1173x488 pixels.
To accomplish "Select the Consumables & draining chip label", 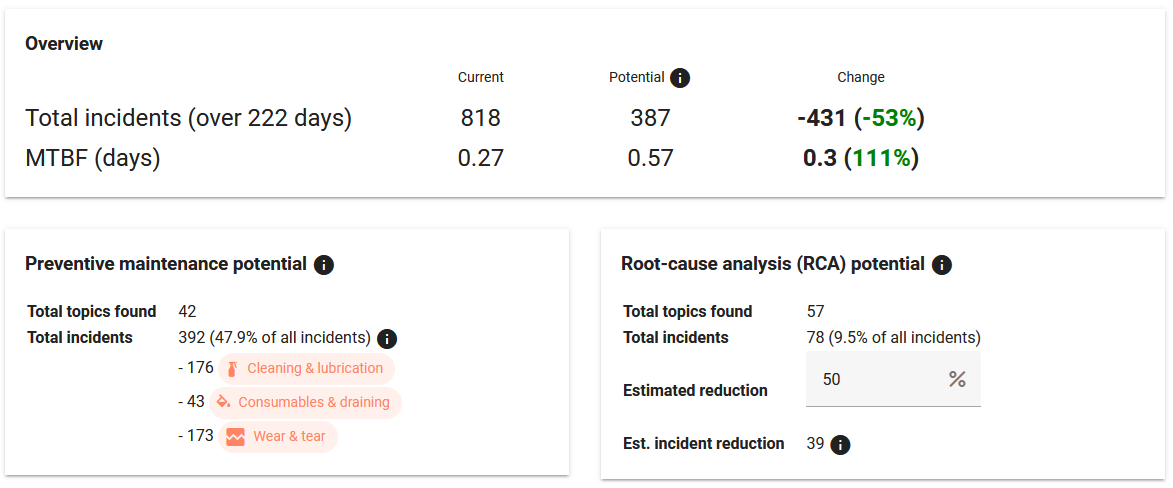I will click(314, 402).
